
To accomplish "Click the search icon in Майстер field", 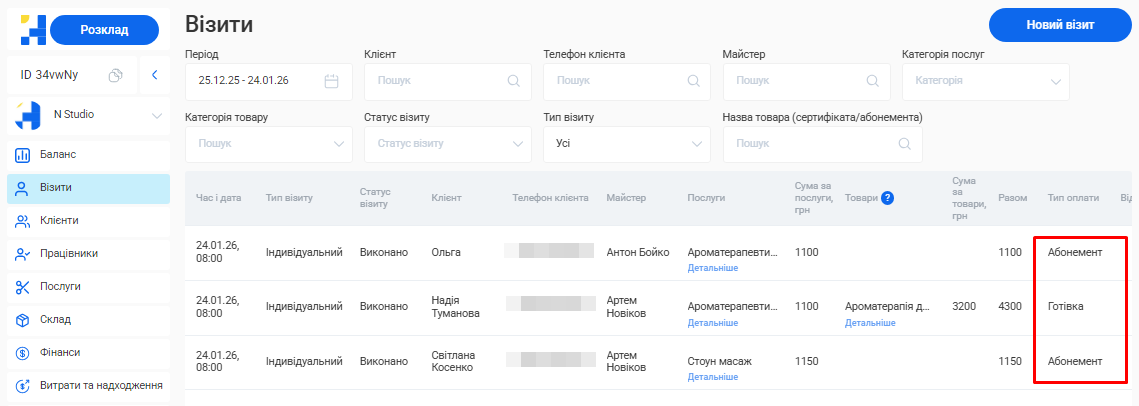I will [871, 81].
